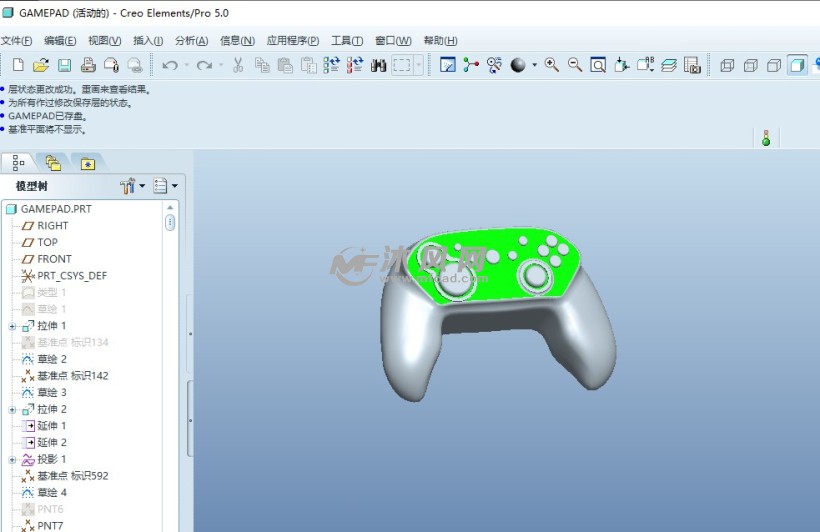Viewport: 820px width, 532px height.
Task: Activate the dashed selection box tool
Action: [402, 65]
